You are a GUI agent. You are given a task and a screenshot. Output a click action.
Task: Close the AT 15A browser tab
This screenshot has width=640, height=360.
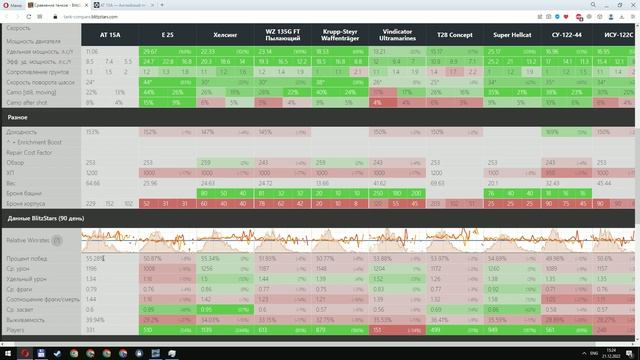[x=152, y=5]
